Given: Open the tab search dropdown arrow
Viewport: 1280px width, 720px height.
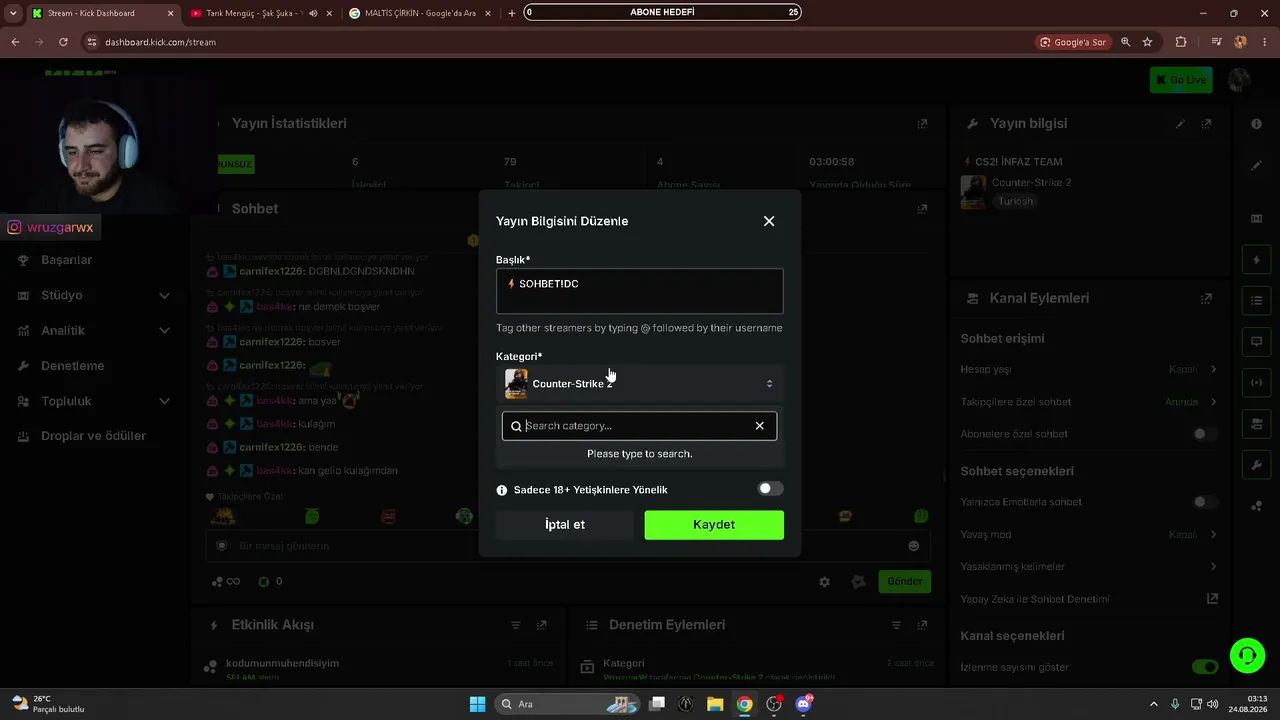Looking at the screenshot, I should 12,13.
